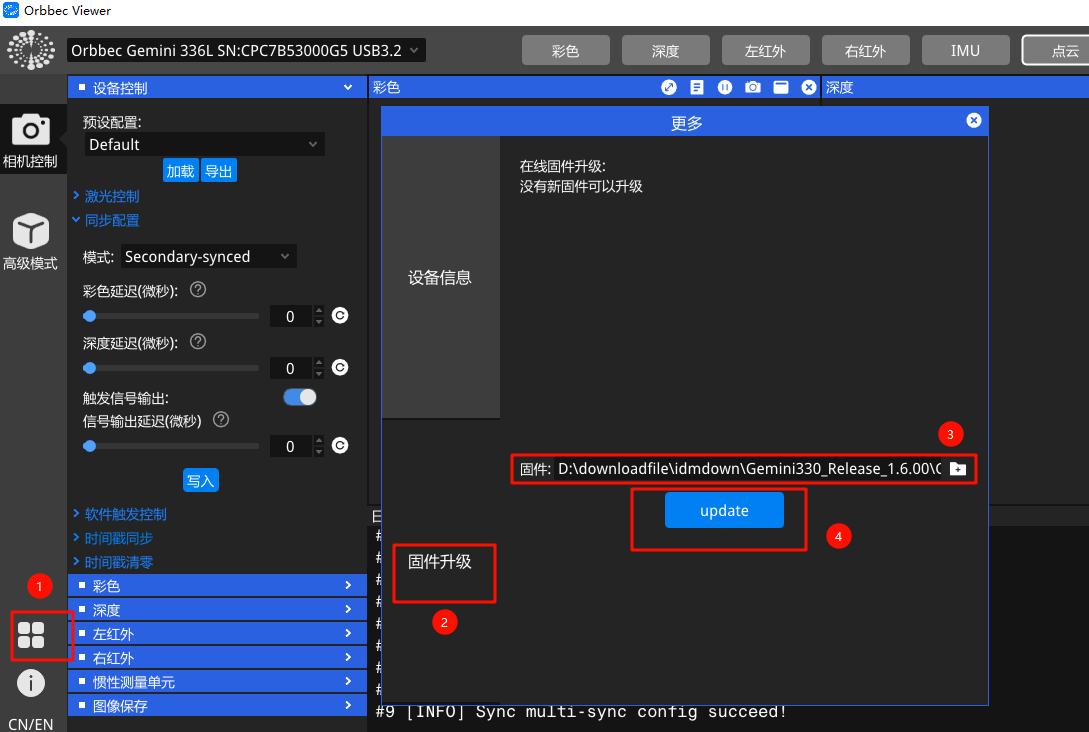Click the info icon in left sidebar
The width and height of the screenshot is (1089, 732).
31,683
